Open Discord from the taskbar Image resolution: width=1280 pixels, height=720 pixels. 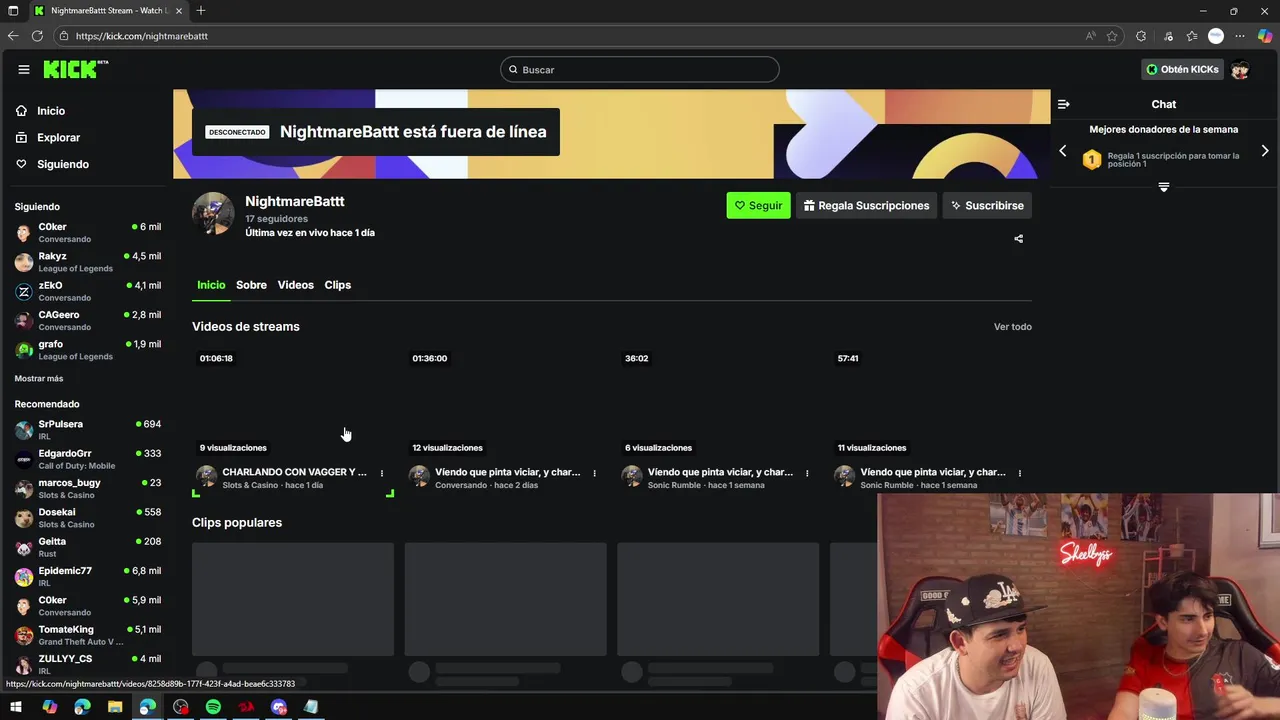coord(279,707)
